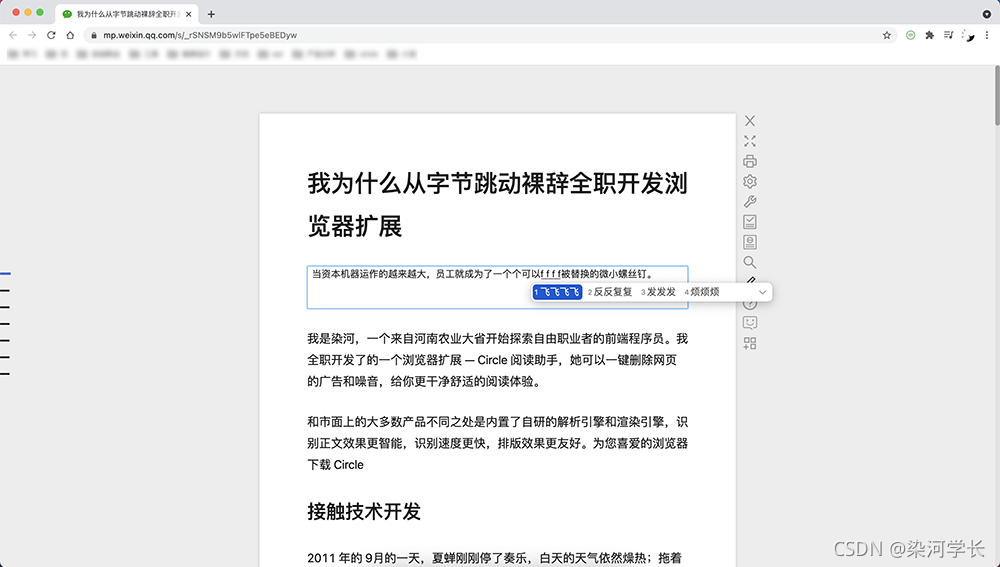Click the blue highlighted outline marker
The height and width of the screenshot is (567, 1000).
(x=5, y=274)
